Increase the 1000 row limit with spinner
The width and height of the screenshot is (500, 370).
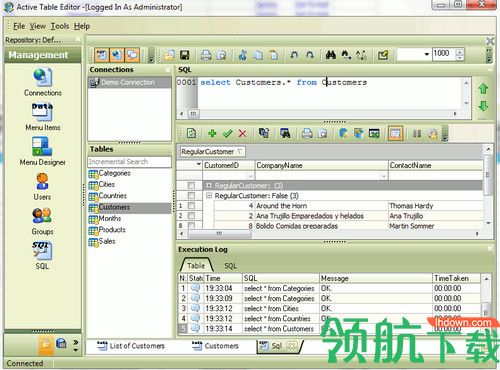point(460,52)
